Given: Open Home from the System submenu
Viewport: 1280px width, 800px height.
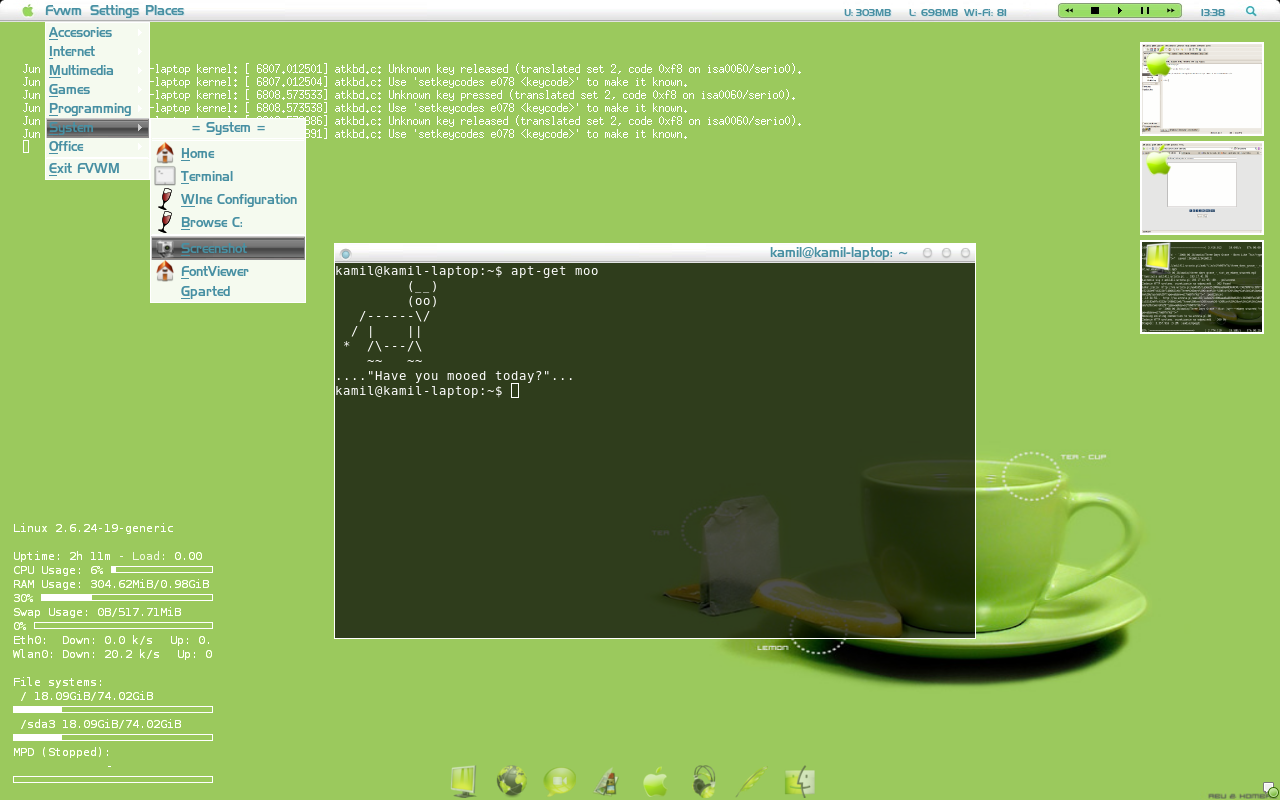Looking at the screenshot, I should point(228,153).
